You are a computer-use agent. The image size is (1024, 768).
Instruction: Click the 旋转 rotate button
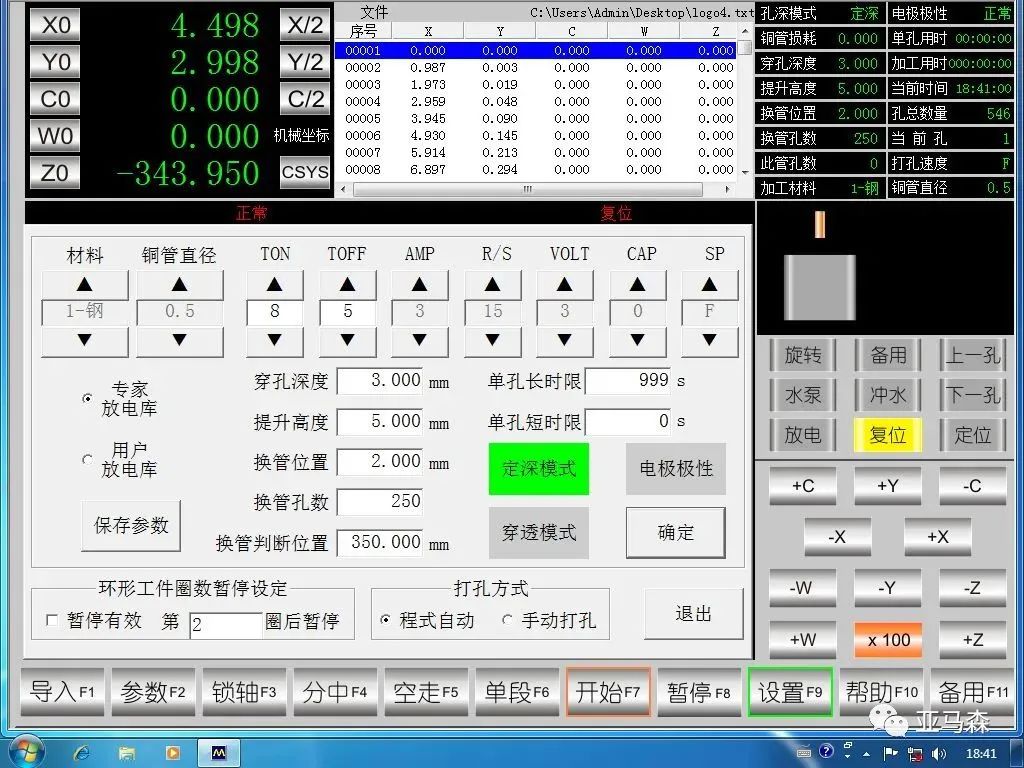803,356
